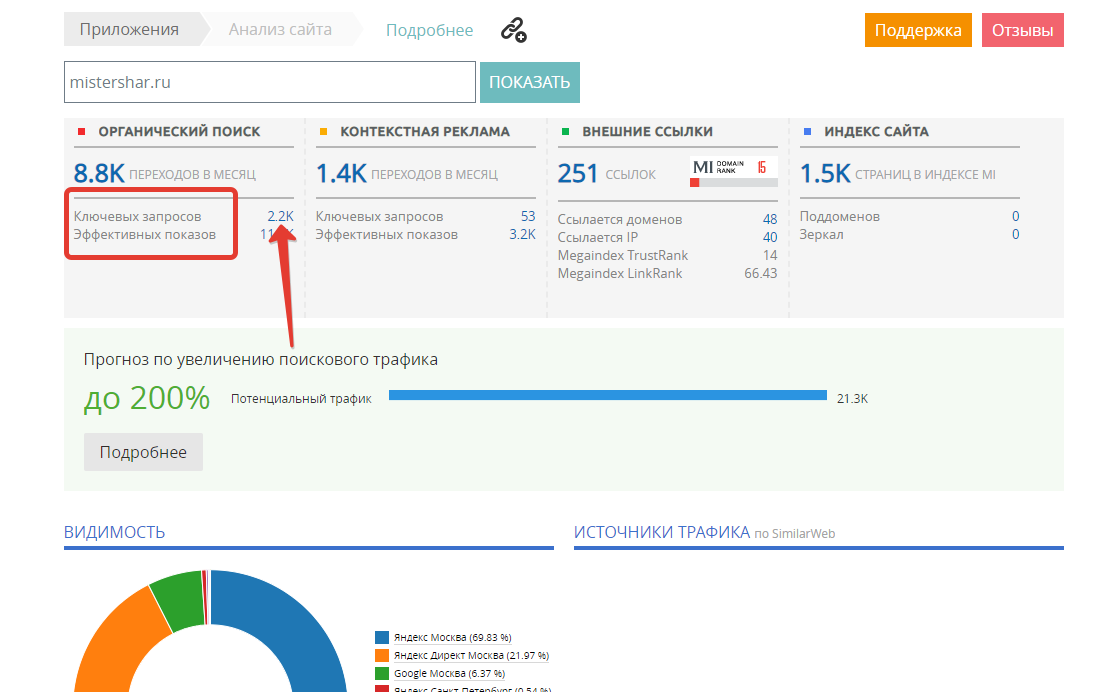Open the Отзывы button
Screen dimensions: 1116x692
coord(1023,30)
